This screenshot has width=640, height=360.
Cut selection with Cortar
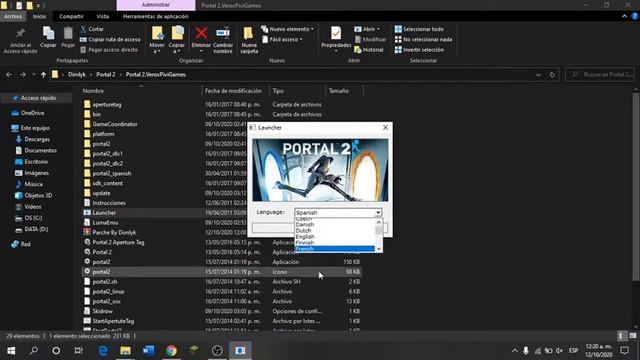(x=92, y=29)
